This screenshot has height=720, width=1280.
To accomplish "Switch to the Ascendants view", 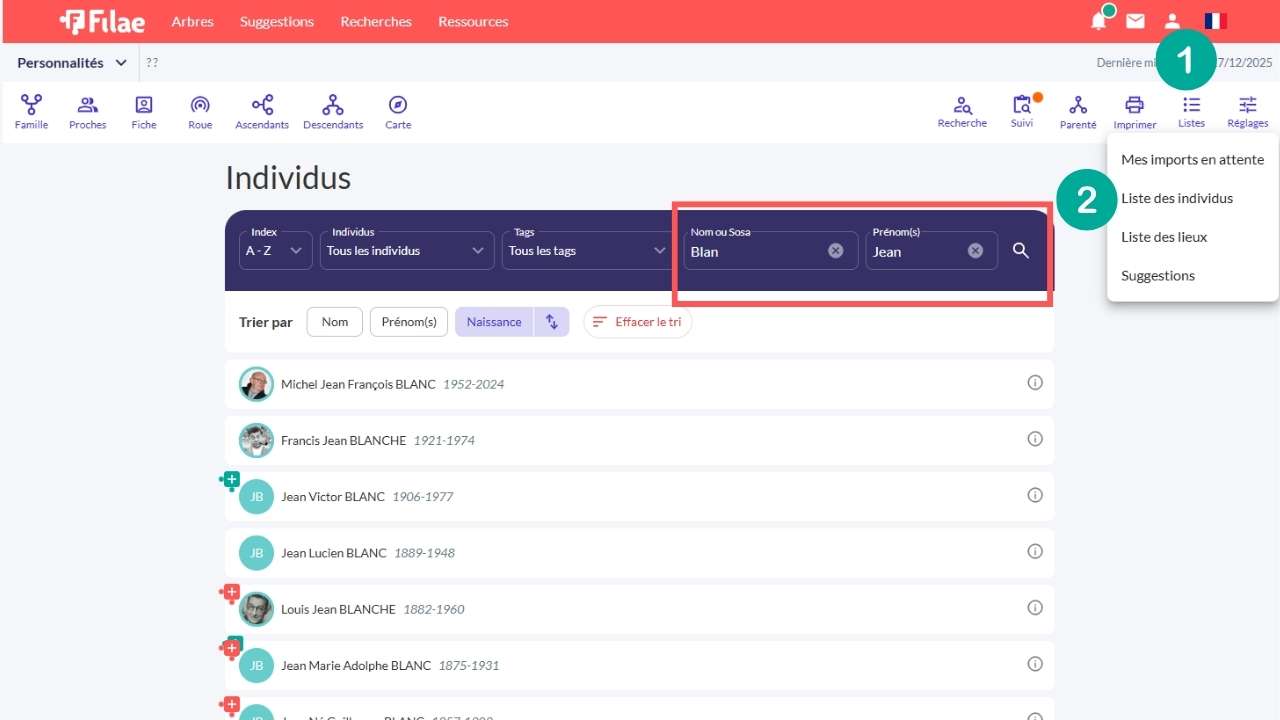I will point(262,111).
